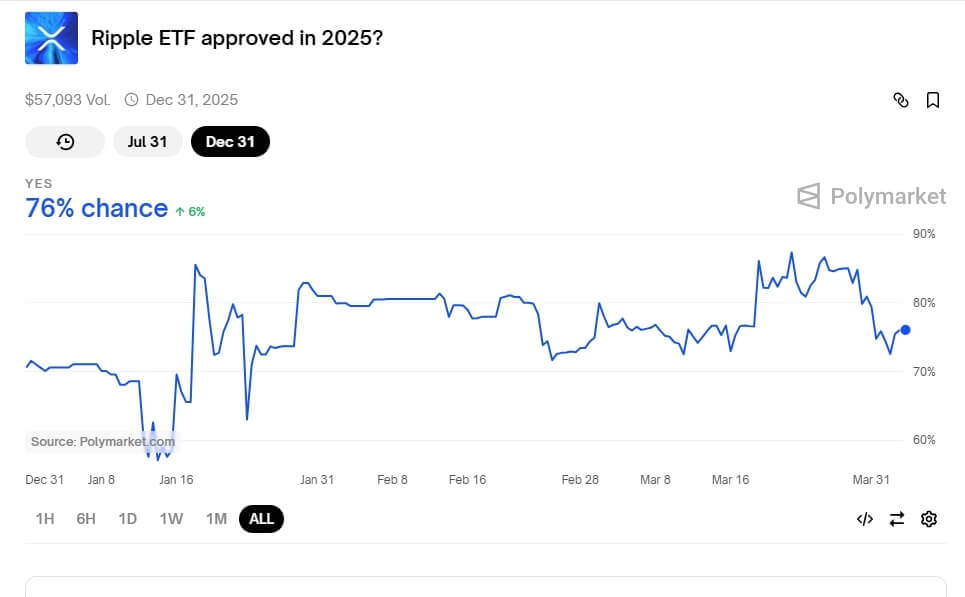Image resolution: width=965 pixels, height=597 pixels.
Task: Switch chart range to 1H
Action: [45, 518]
